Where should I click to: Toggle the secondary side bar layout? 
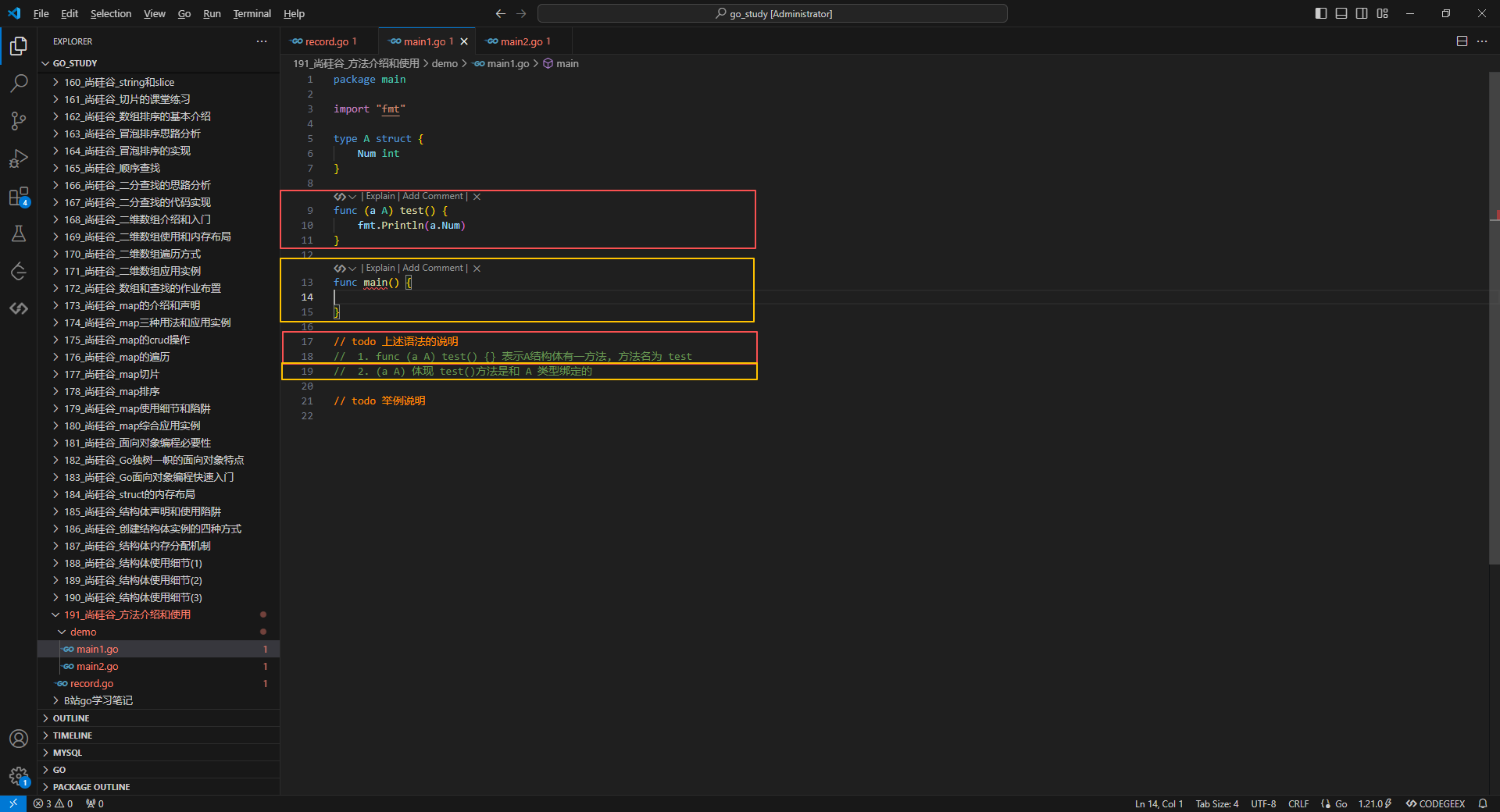1362,13
